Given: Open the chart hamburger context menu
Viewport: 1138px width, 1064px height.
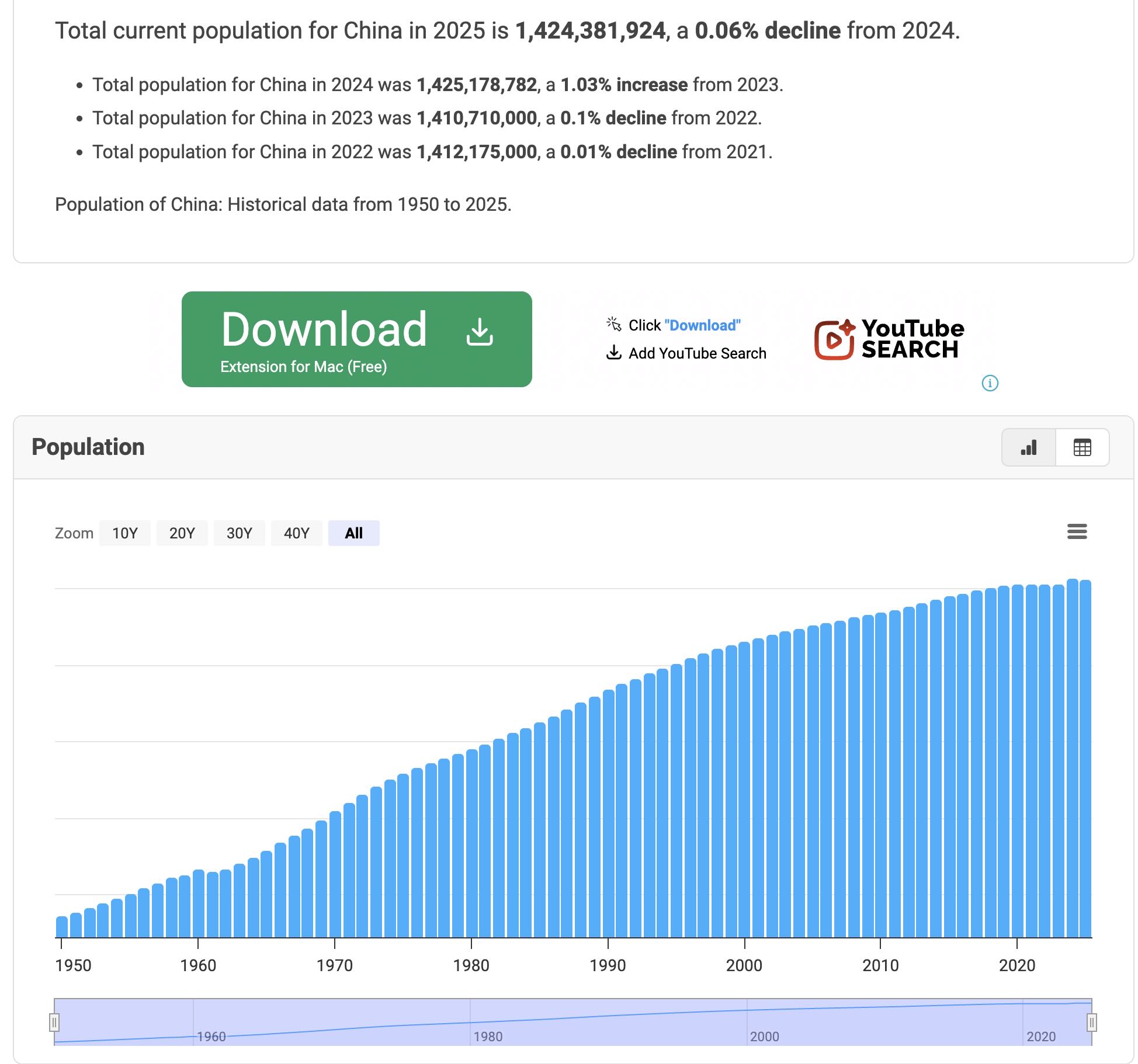Looking at the screenshot, I should tap(1077, 531).
